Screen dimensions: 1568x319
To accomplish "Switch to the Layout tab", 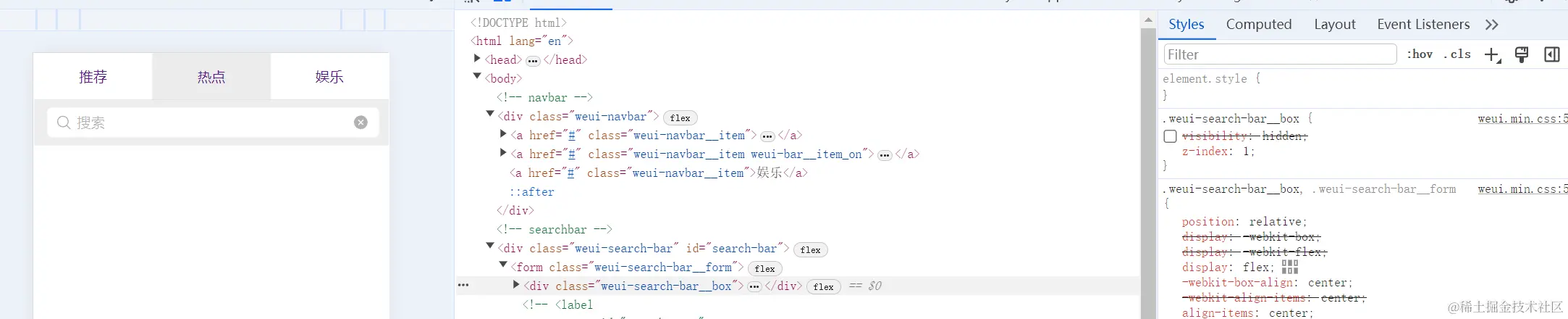I will click(x=1334, y=25).
